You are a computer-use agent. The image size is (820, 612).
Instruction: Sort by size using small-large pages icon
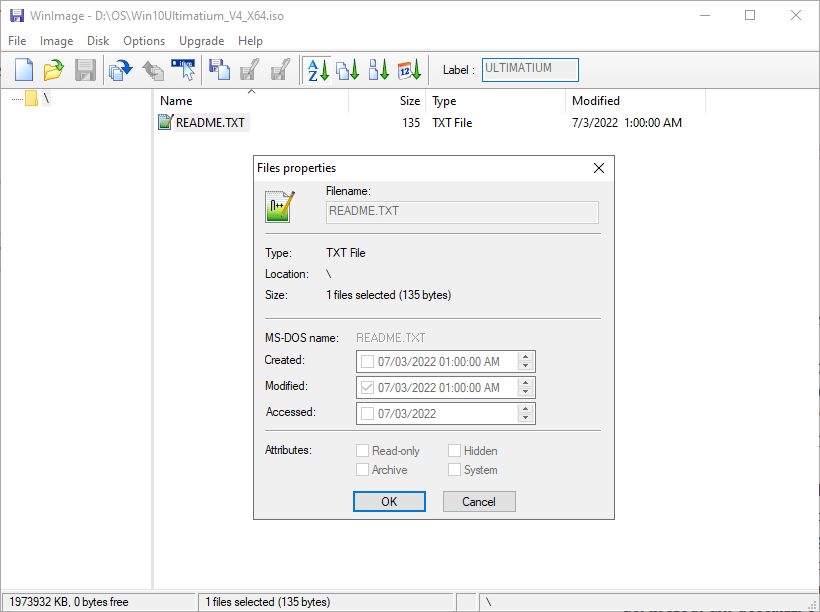point(379,70)
